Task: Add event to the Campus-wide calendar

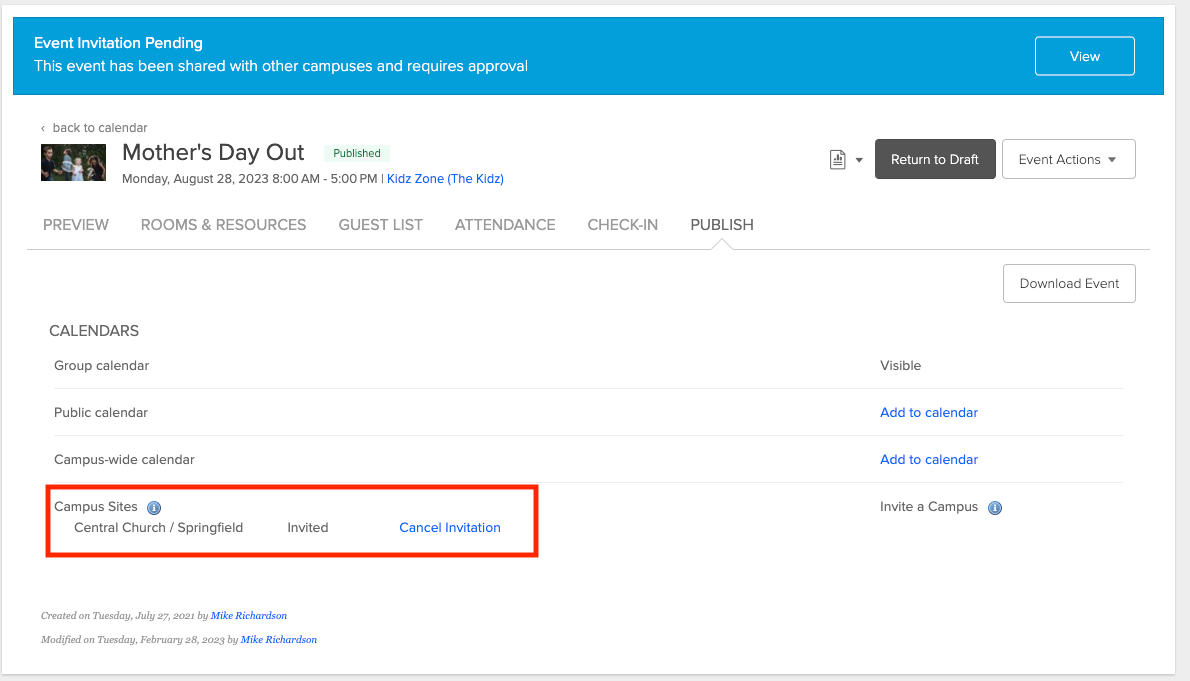Action: 928,459
